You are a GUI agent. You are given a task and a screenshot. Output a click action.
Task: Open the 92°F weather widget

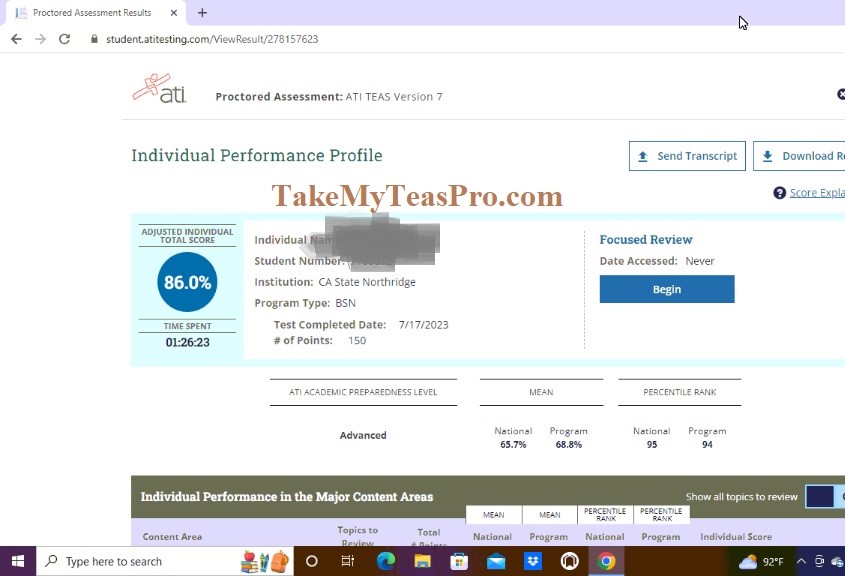tap(761, 561)
